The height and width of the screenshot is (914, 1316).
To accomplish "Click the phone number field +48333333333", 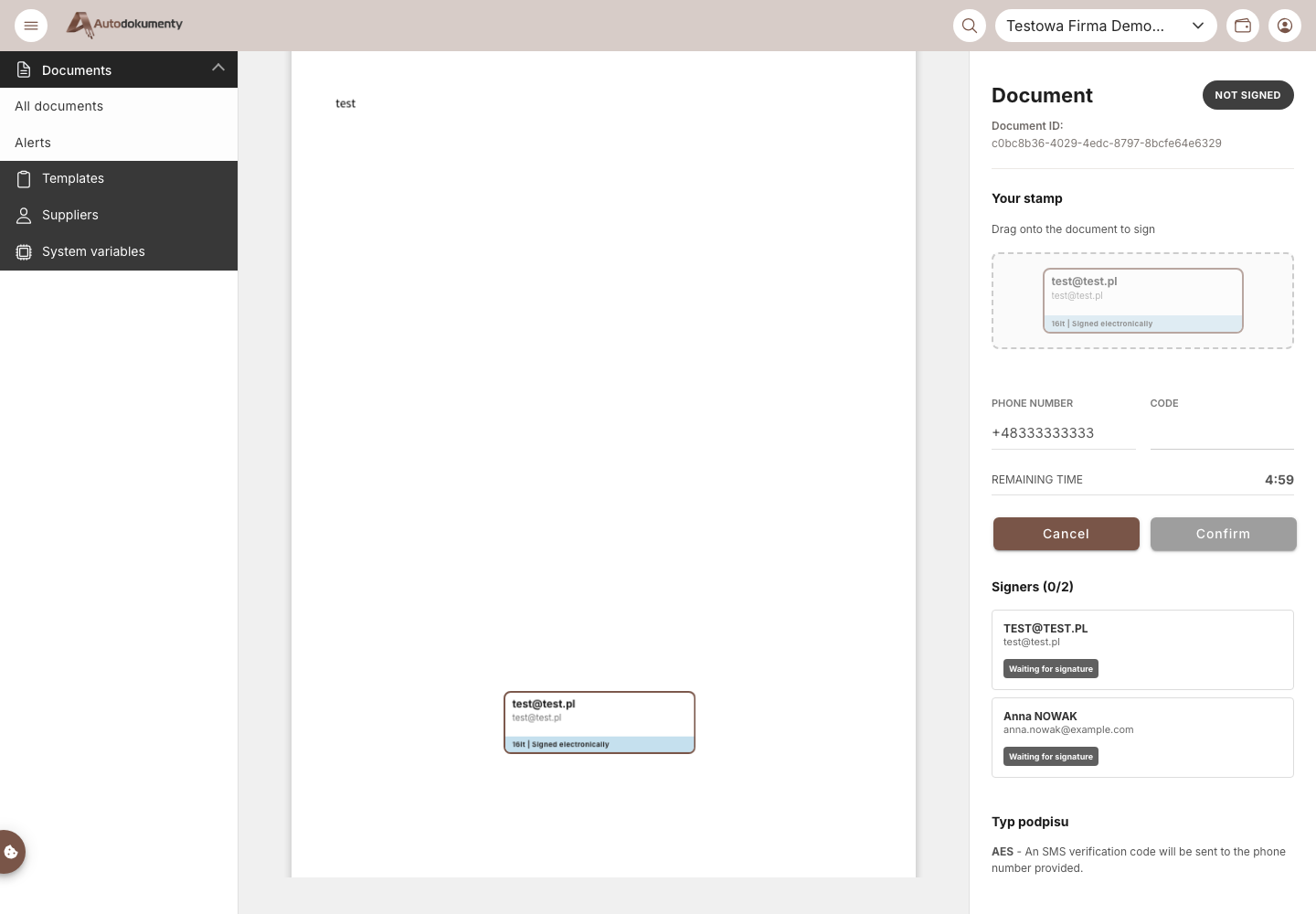I will (x=1063, y=433).
